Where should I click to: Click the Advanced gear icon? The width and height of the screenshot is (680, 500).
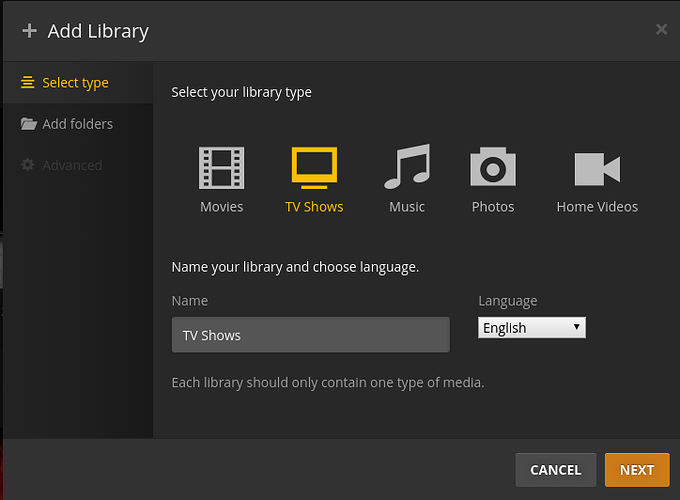click(28, 165)
